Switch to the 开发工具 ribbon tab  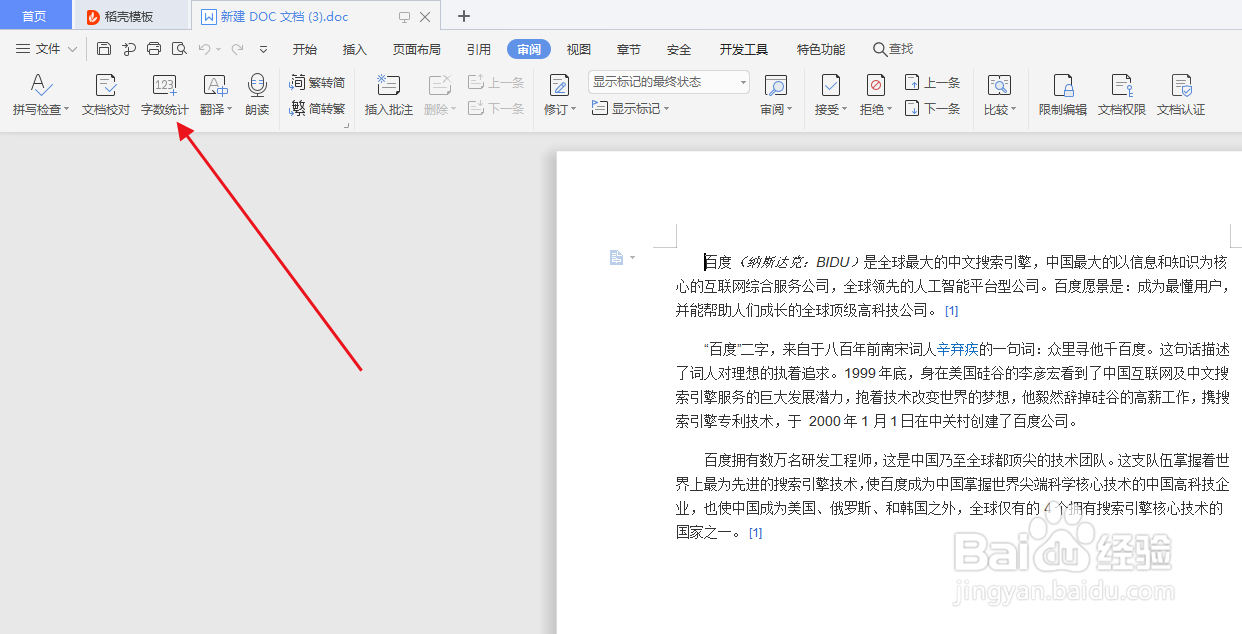click(744, 49)
